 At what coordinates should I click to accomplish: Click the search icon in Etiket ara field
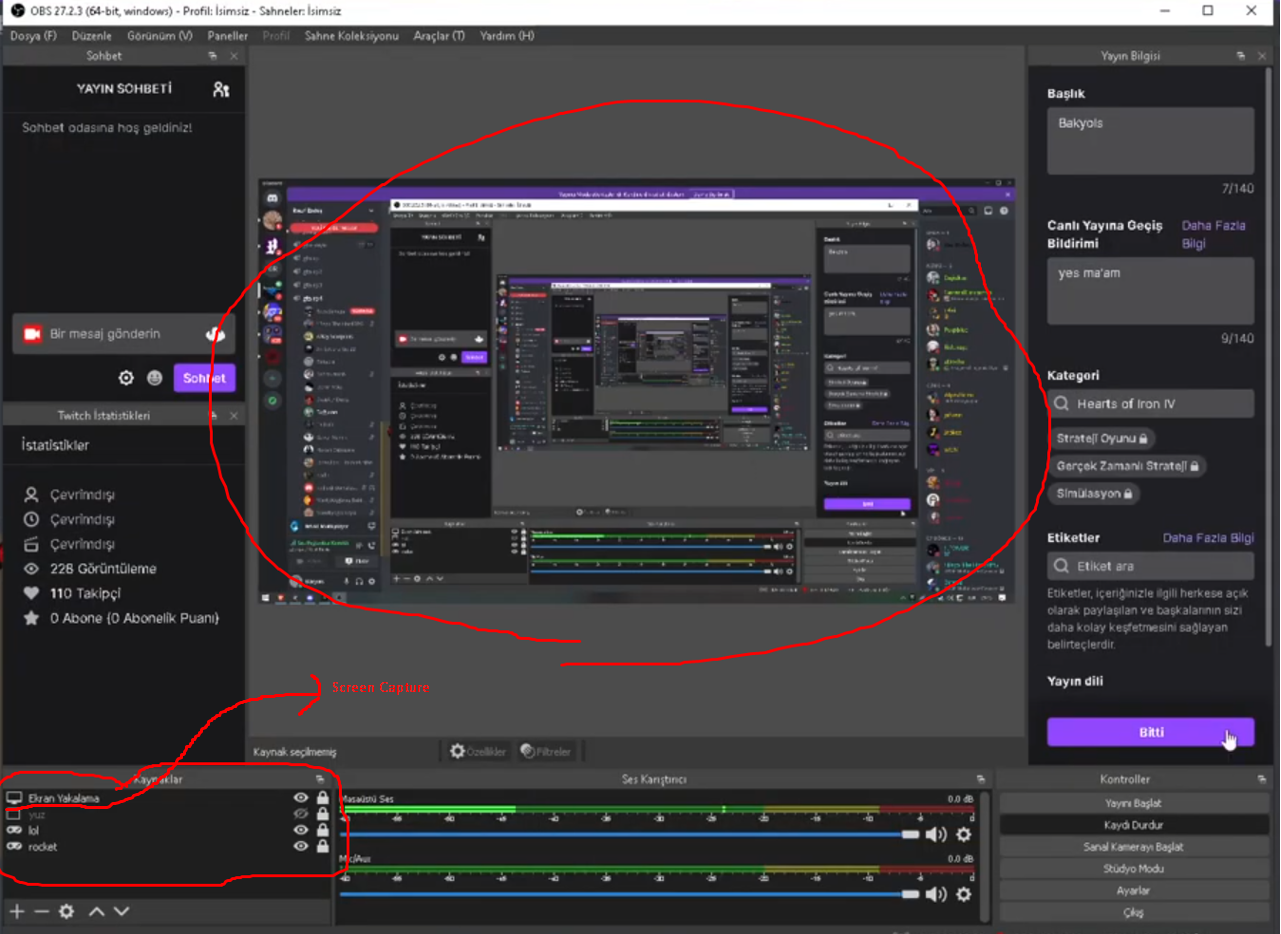[x=1062, y=566]
